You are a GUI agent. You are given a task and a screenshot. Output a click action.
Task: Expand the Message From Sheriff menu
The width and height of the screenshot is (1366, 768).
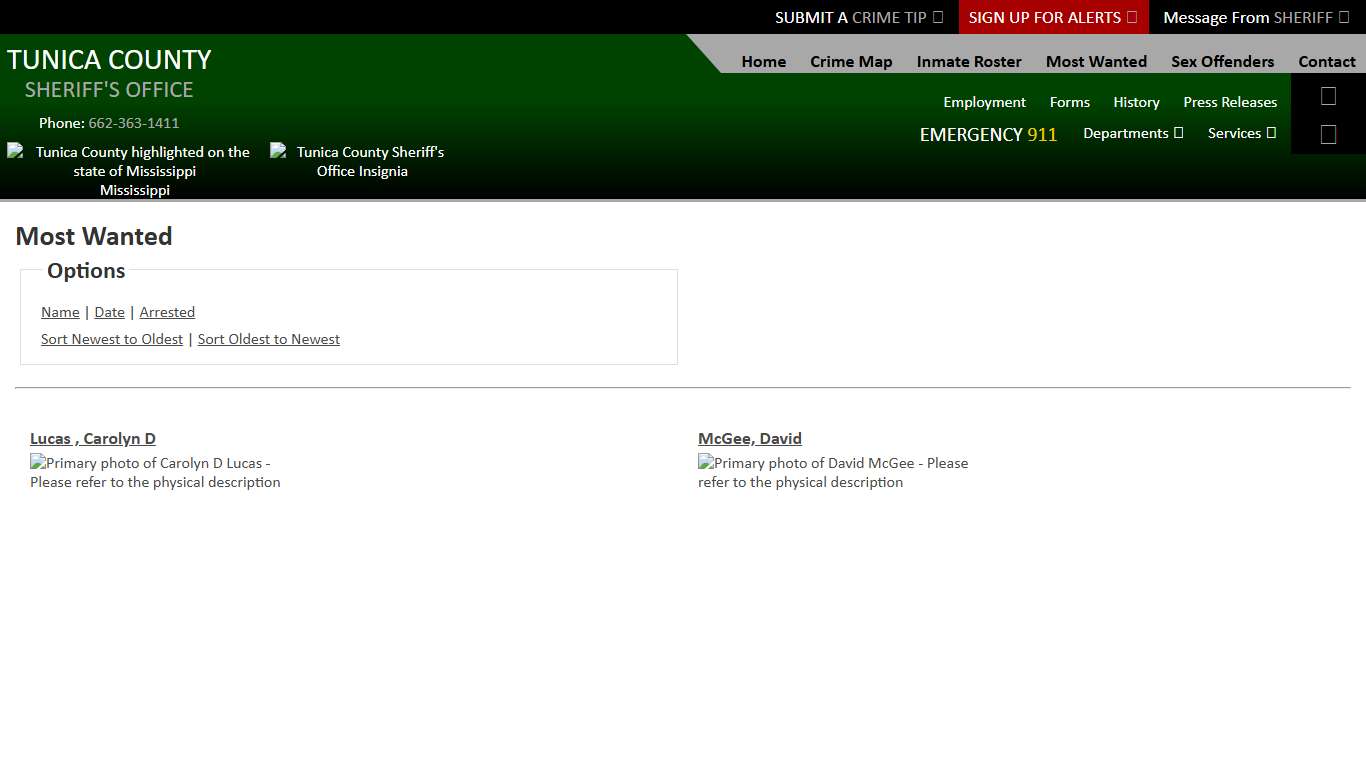point(1255,17)
